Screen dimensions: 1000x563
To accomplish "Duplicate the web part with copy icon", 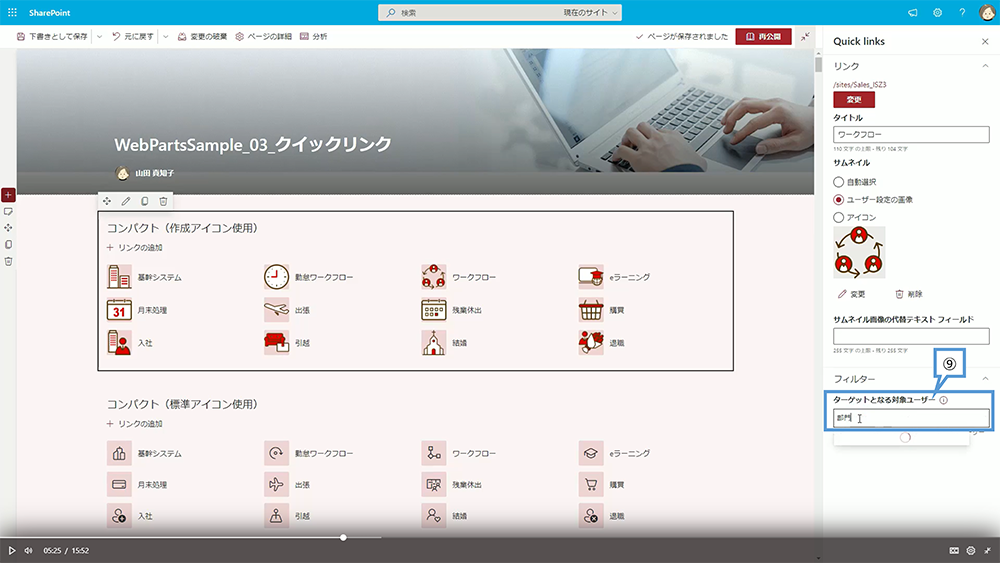I will 145,201.
